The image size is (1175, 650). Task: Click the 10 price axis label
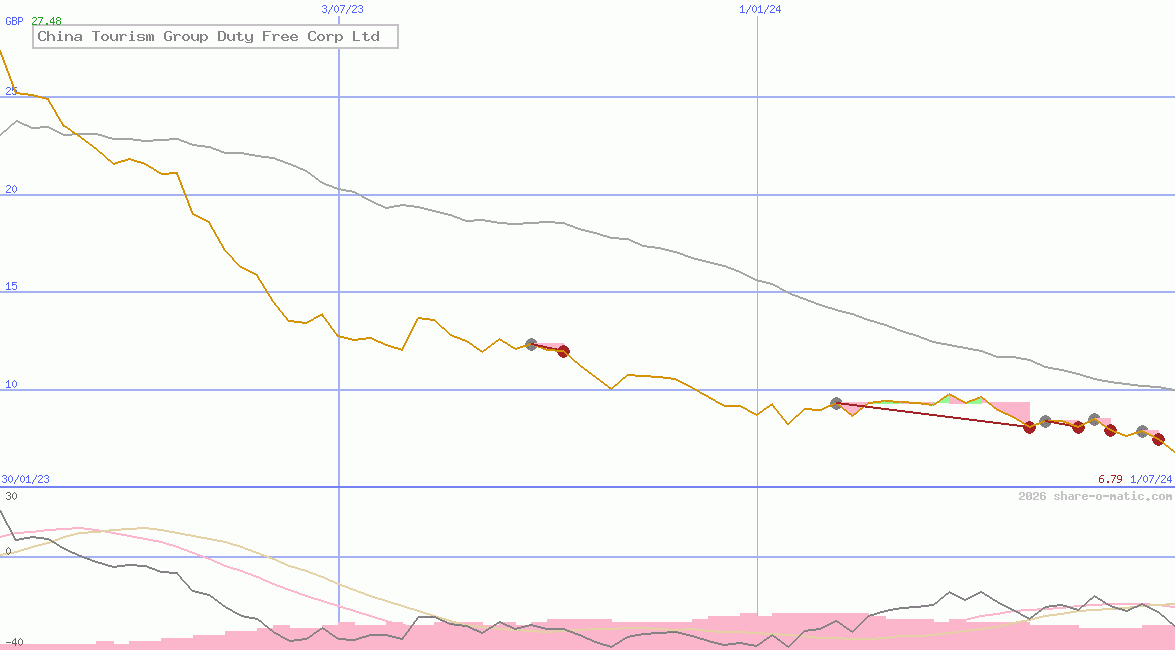[11, 385]
